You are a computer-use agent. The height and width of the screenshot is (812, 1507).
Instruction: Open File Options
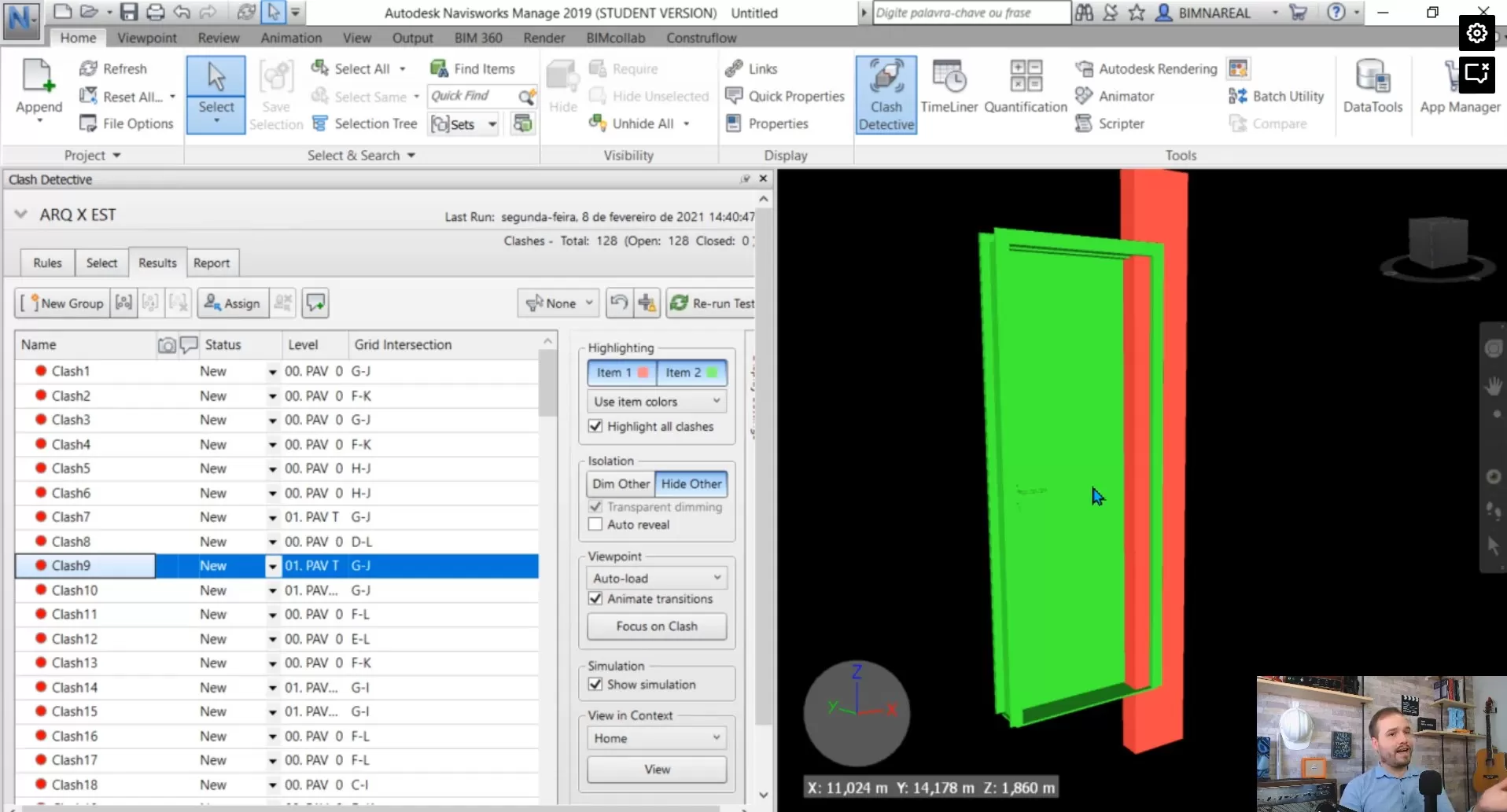click(x=126, y=123)
